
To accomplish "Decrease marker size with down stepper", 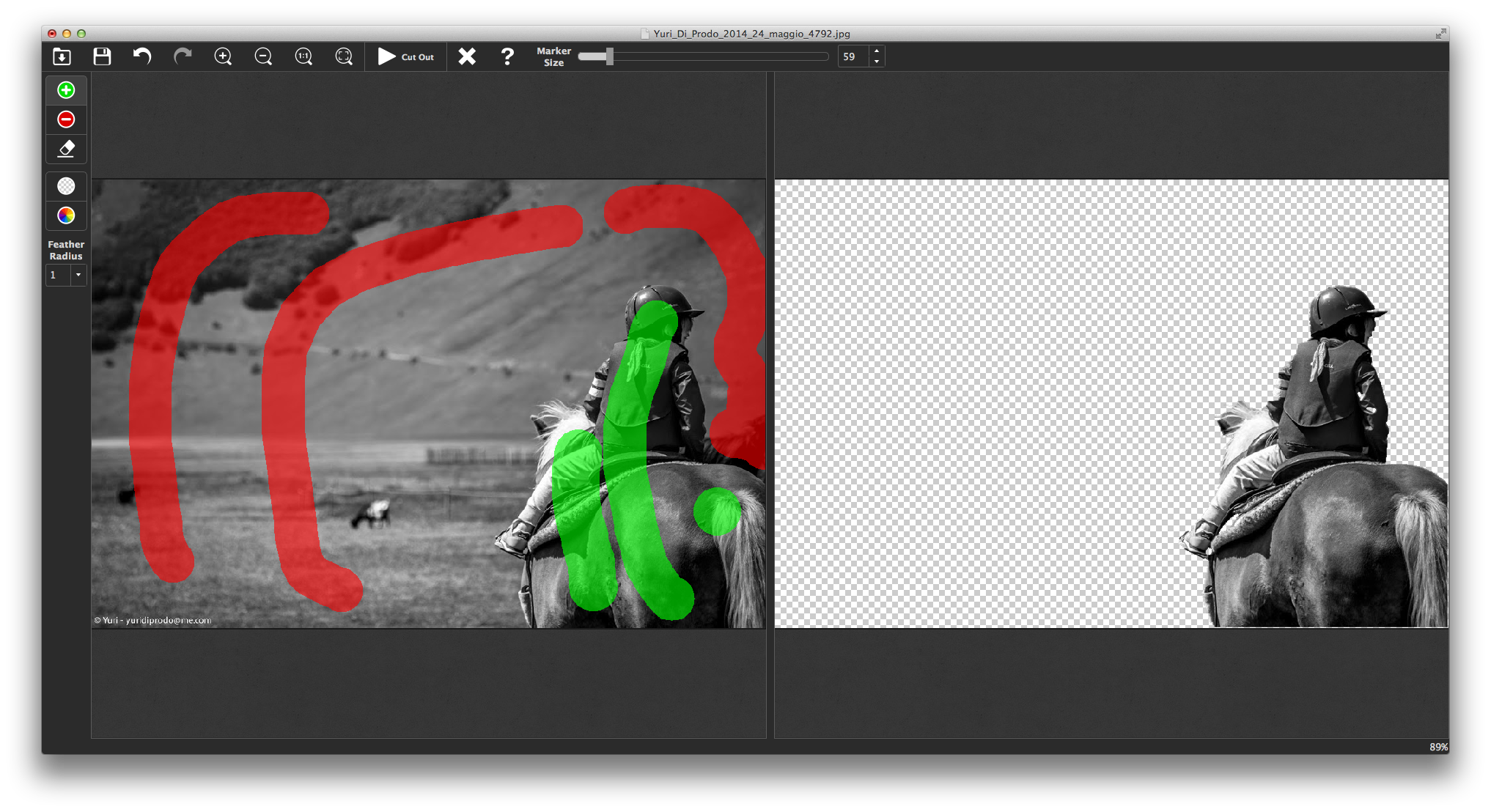I will click(x=877, y=62).
